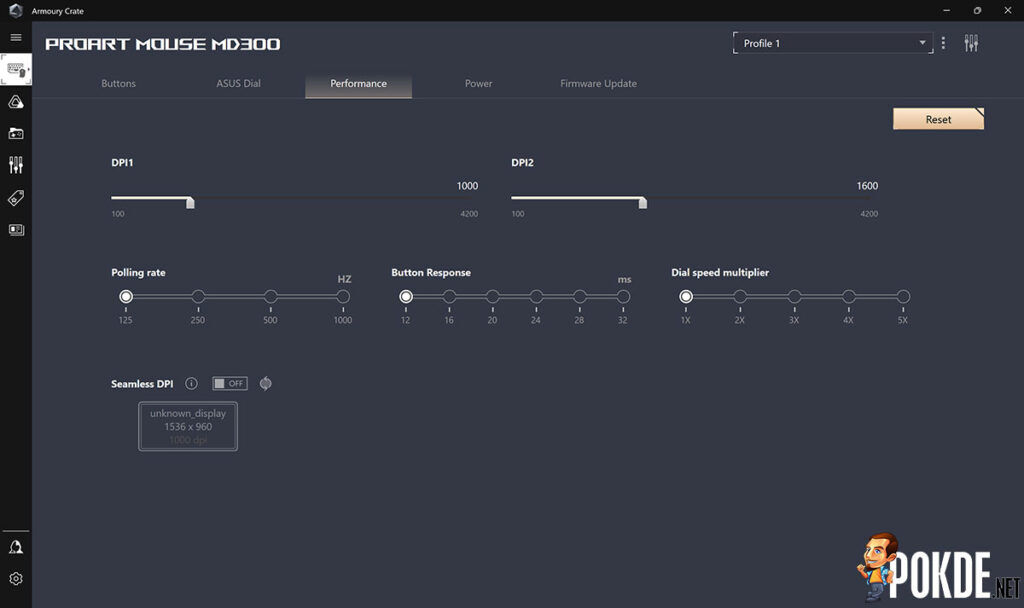Toggle Seamless DPI switch
This screenshot has width=1024, height=608.
(x=230, y=383)
